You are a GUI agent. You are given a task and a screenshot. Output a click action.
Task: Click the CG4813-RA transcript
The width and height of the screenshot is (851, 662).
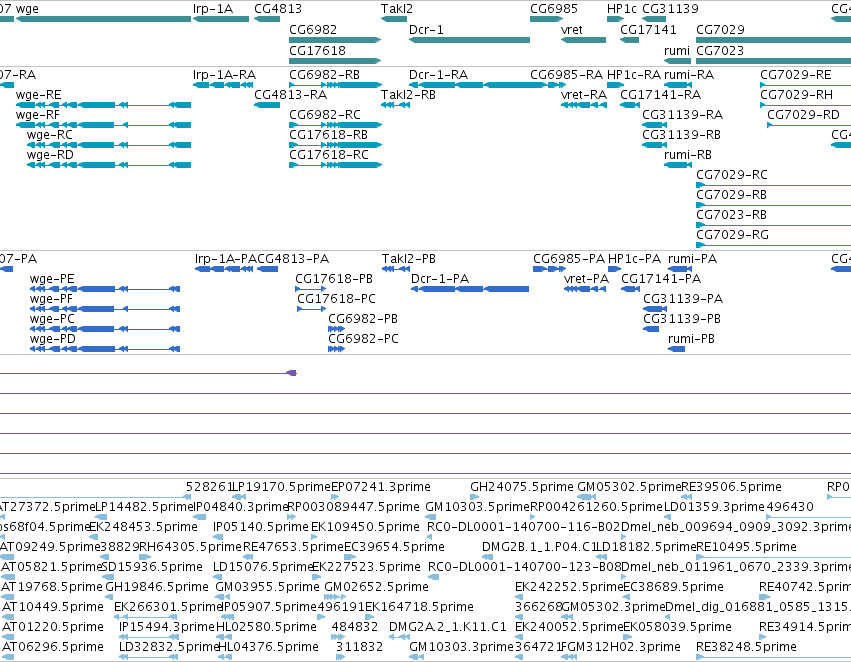click(267, 105)
